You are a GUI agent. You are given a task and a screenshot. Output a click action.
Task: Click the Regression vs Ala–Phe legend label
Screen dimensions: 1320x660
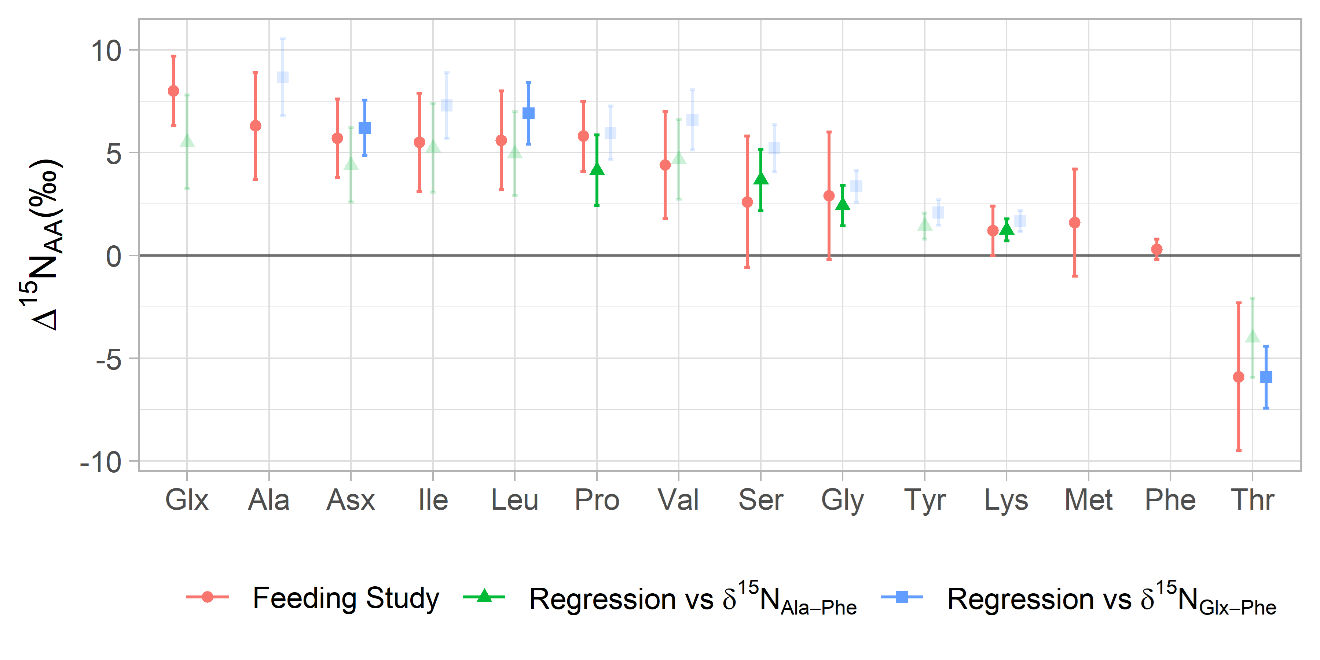click(x=692, y=600)
